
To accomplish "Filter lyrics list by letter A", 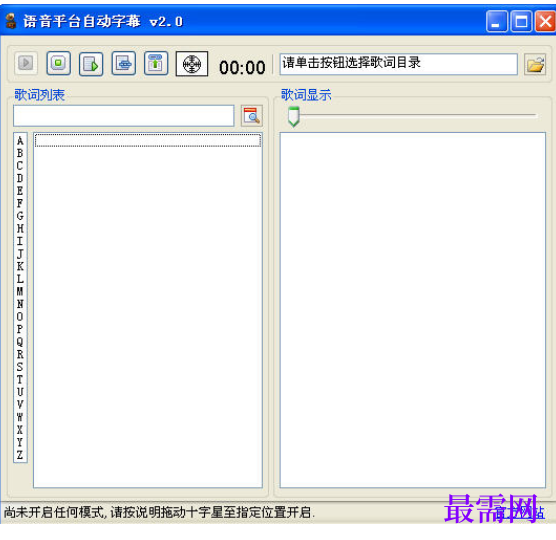I will 20,141.
